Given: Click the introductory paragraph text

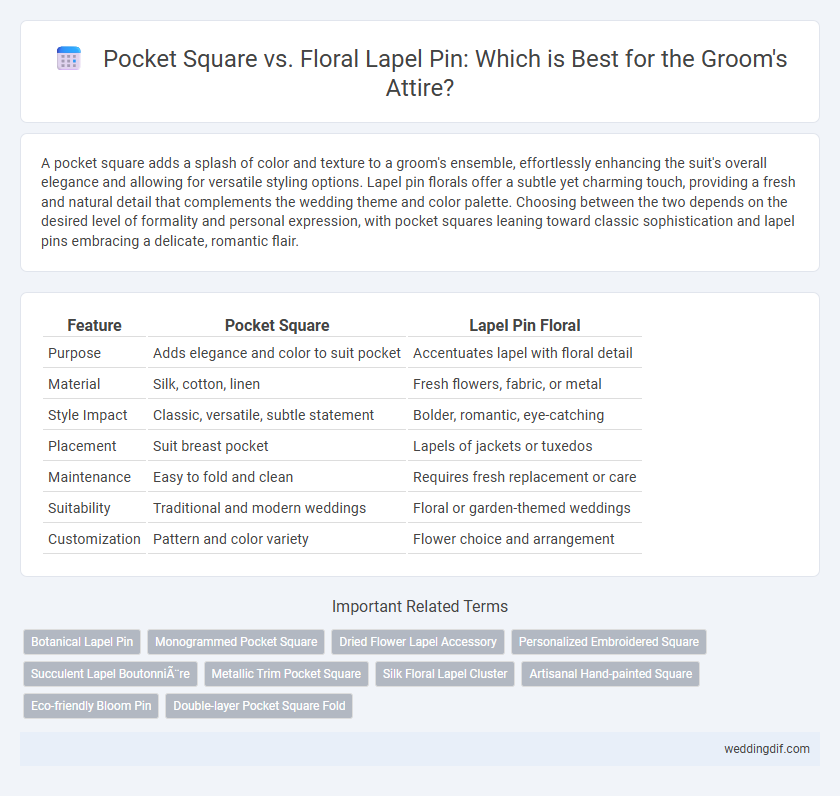Looking at the screenshot, I should click(420, 202).
